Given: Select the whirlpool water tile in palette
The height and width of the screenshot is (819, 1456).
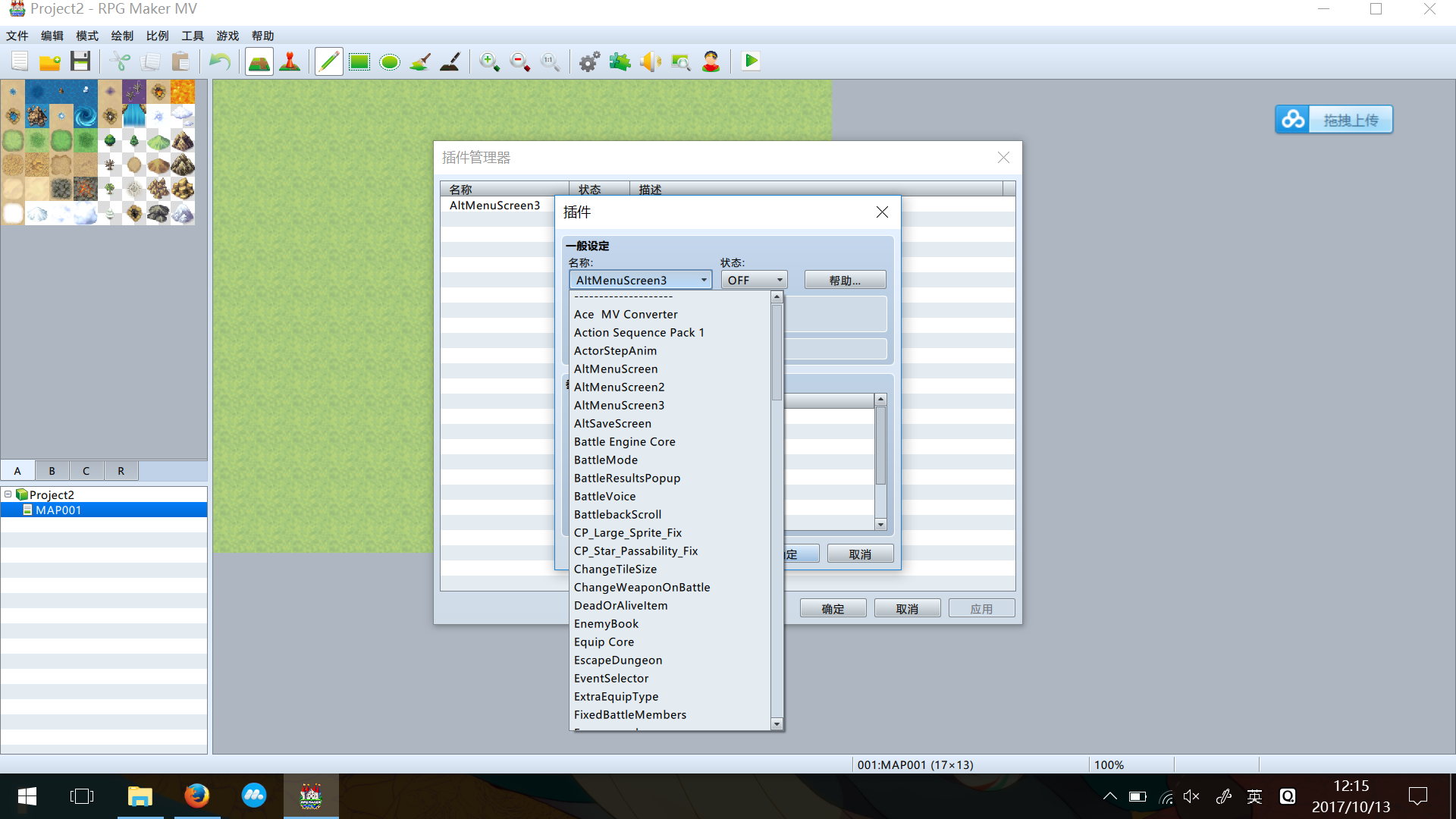Looking at the screenshot, I should [x=86, y=116].
